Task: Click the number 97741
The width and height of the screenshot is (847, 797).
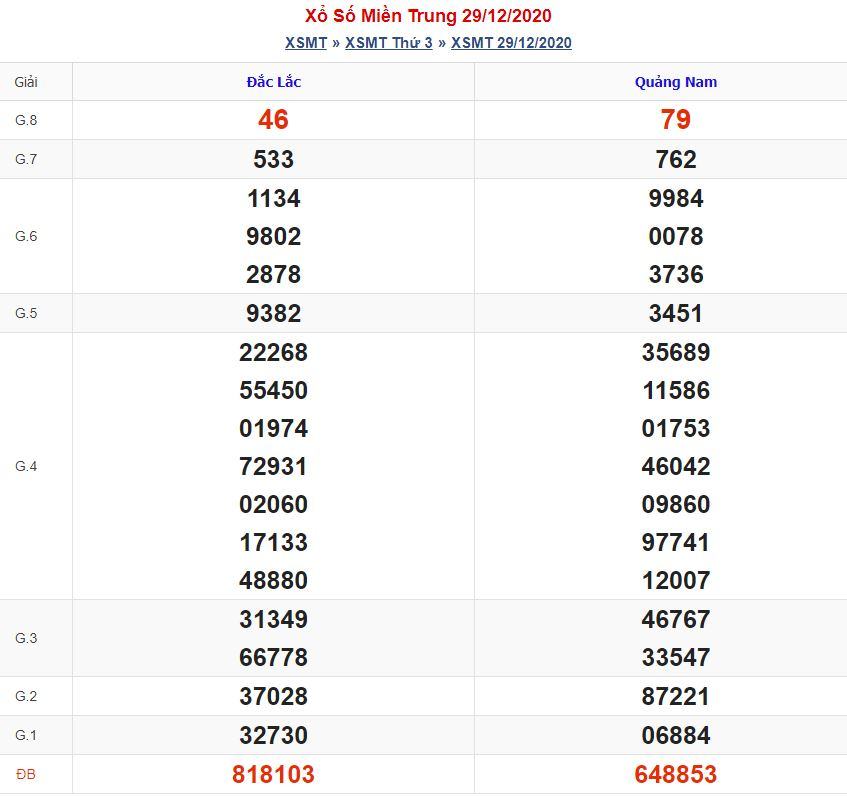Action: click(x=676, y=543)
